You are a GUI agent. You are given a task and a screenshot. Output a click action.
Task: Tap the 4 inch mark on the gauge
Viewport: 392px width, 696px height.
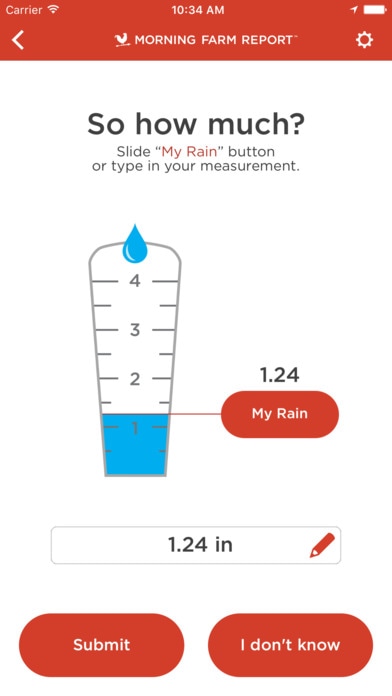point(135,281)
